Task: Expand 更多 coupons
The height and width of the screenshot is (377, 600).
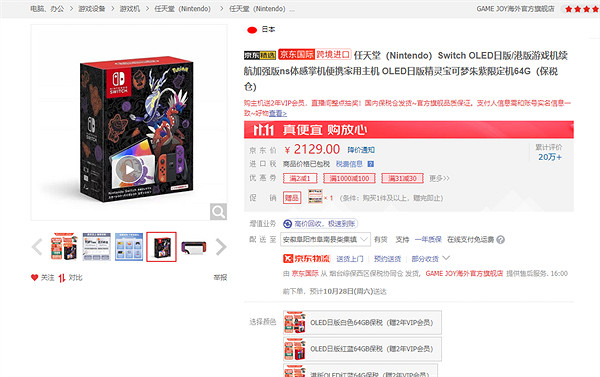Action: (x=439, y=178)
